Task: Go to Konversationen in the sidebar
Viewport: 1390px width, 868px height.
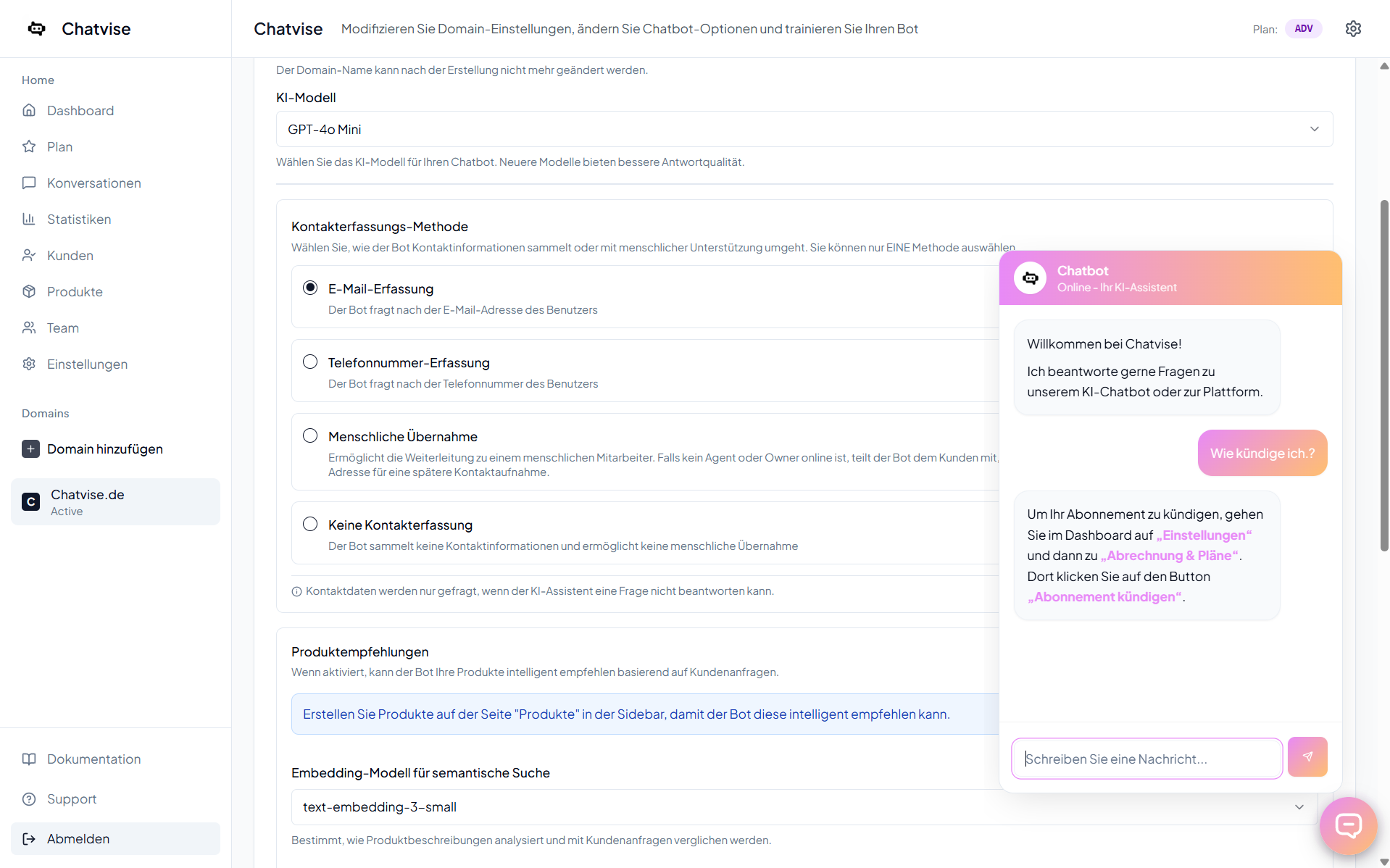Action: point(93,183)
